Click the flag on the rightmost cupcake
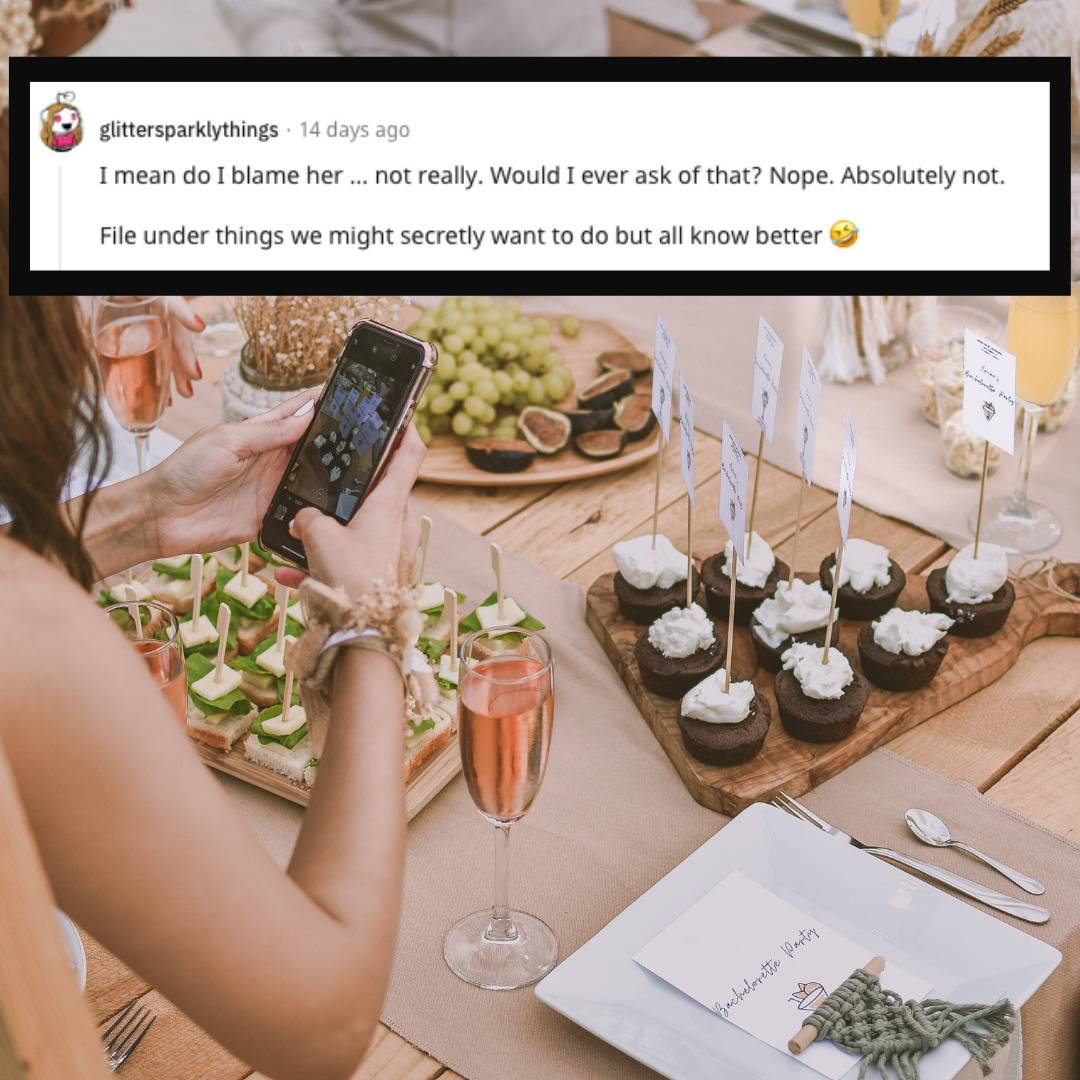The image size is (1080, 1080). click(x=989, y=391)
